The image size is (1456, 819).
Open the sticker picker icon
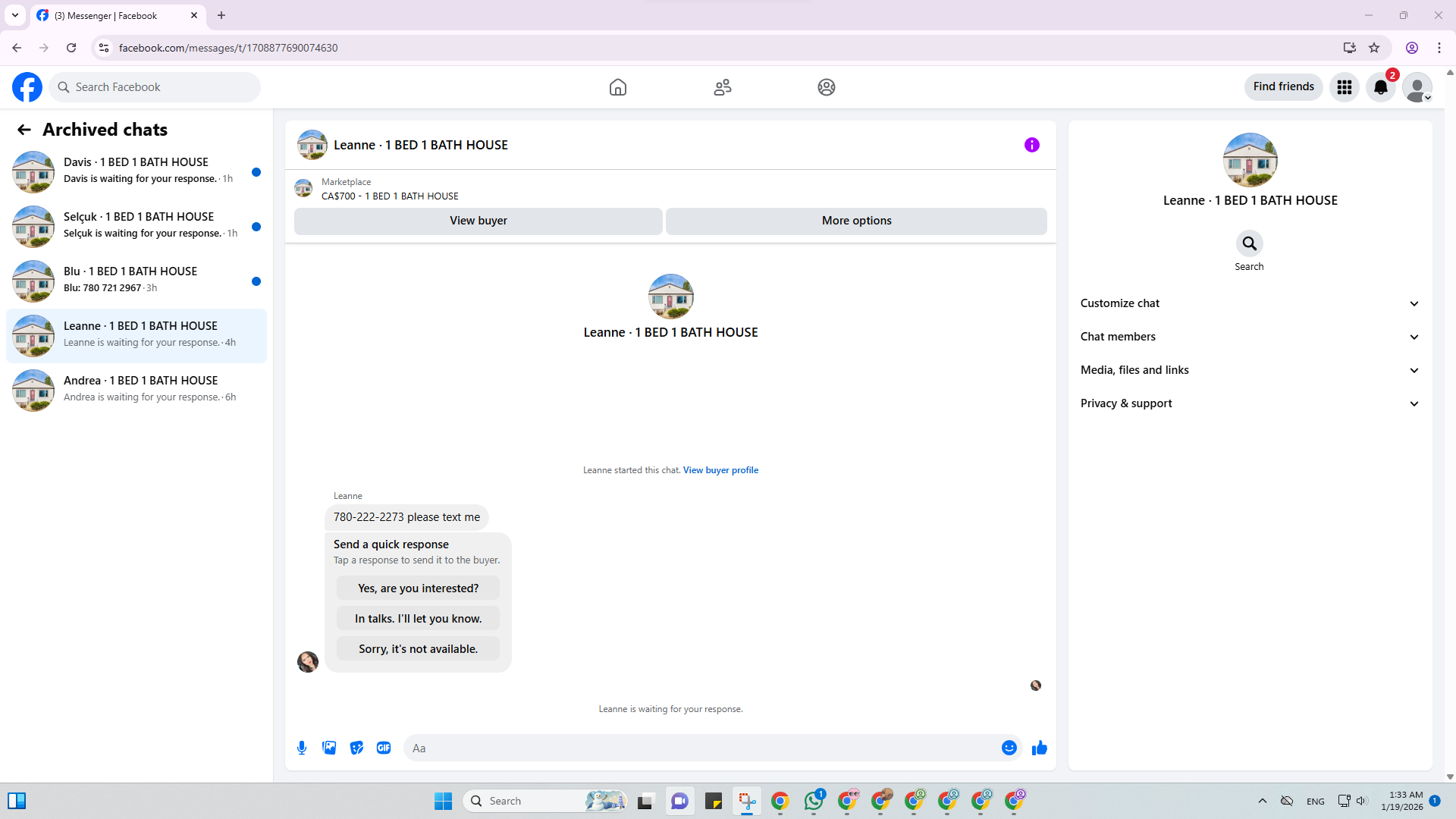pyautogui.click(x=356, y=748)
